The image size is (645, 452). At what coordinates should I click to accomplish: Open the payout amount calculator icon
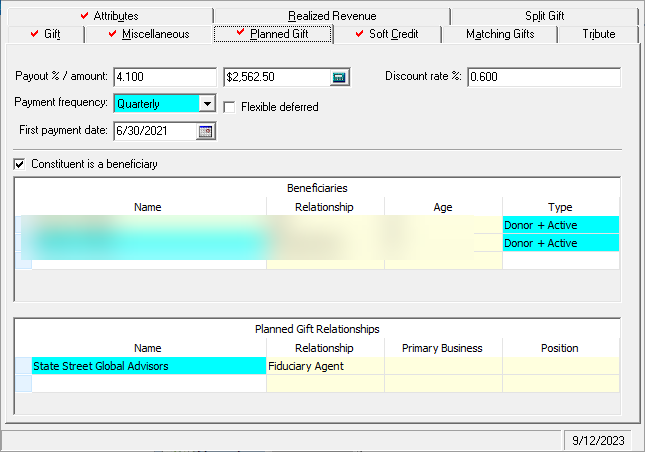[339, 78]
